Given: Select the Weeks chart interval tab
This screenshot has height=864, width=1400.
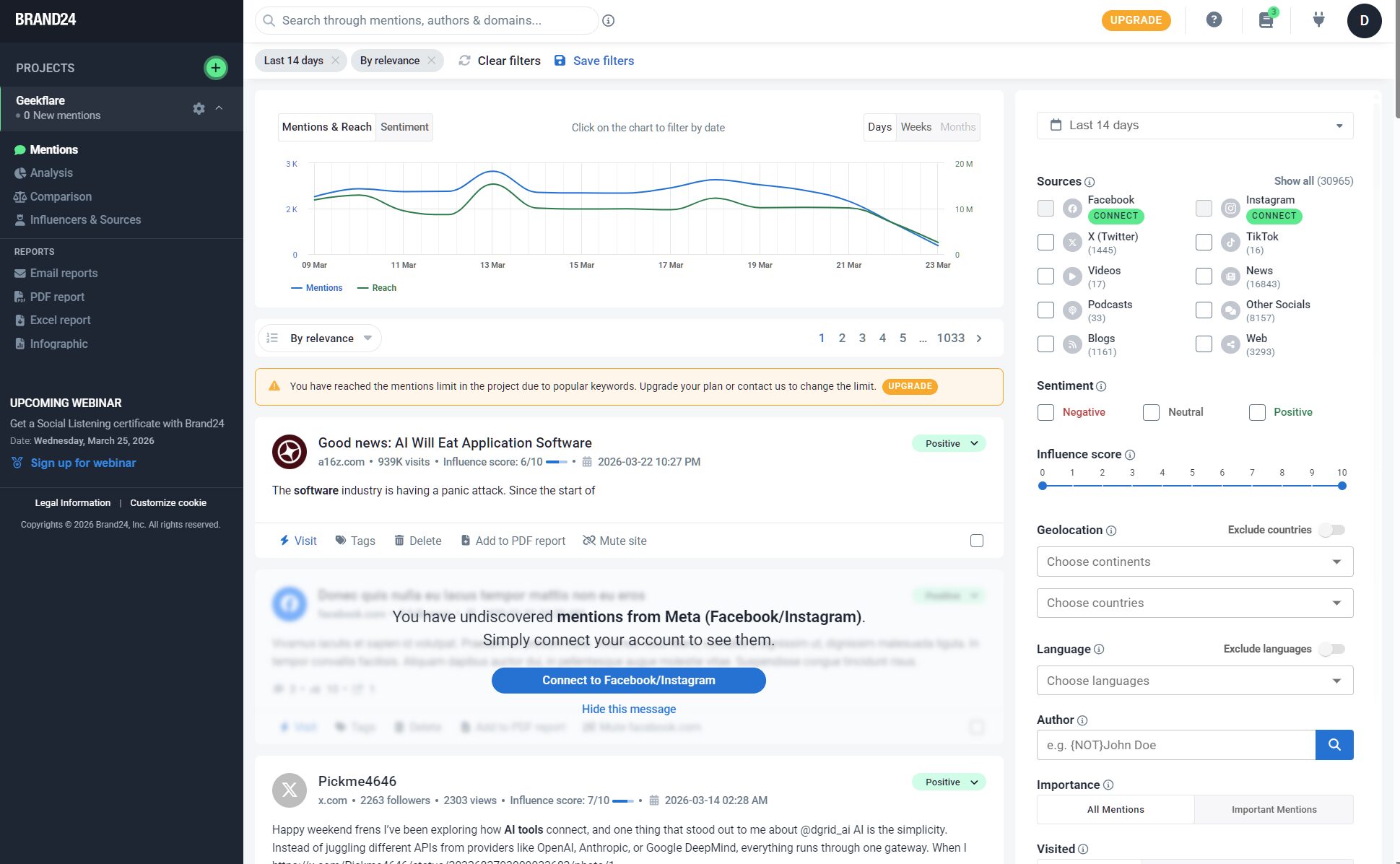Looking at the screenshot, I should 916,127.
